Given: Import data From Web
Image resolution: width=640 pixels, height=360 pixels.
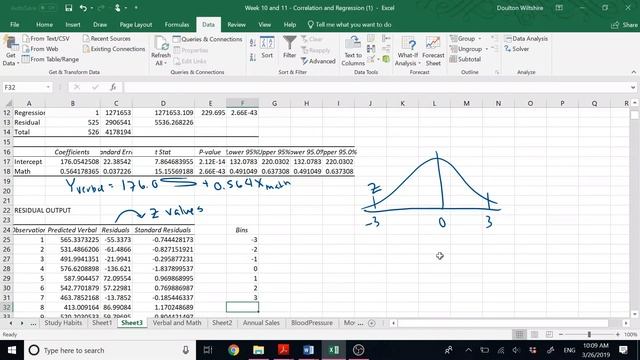Looking at the screenshot, I should (40, 49).
